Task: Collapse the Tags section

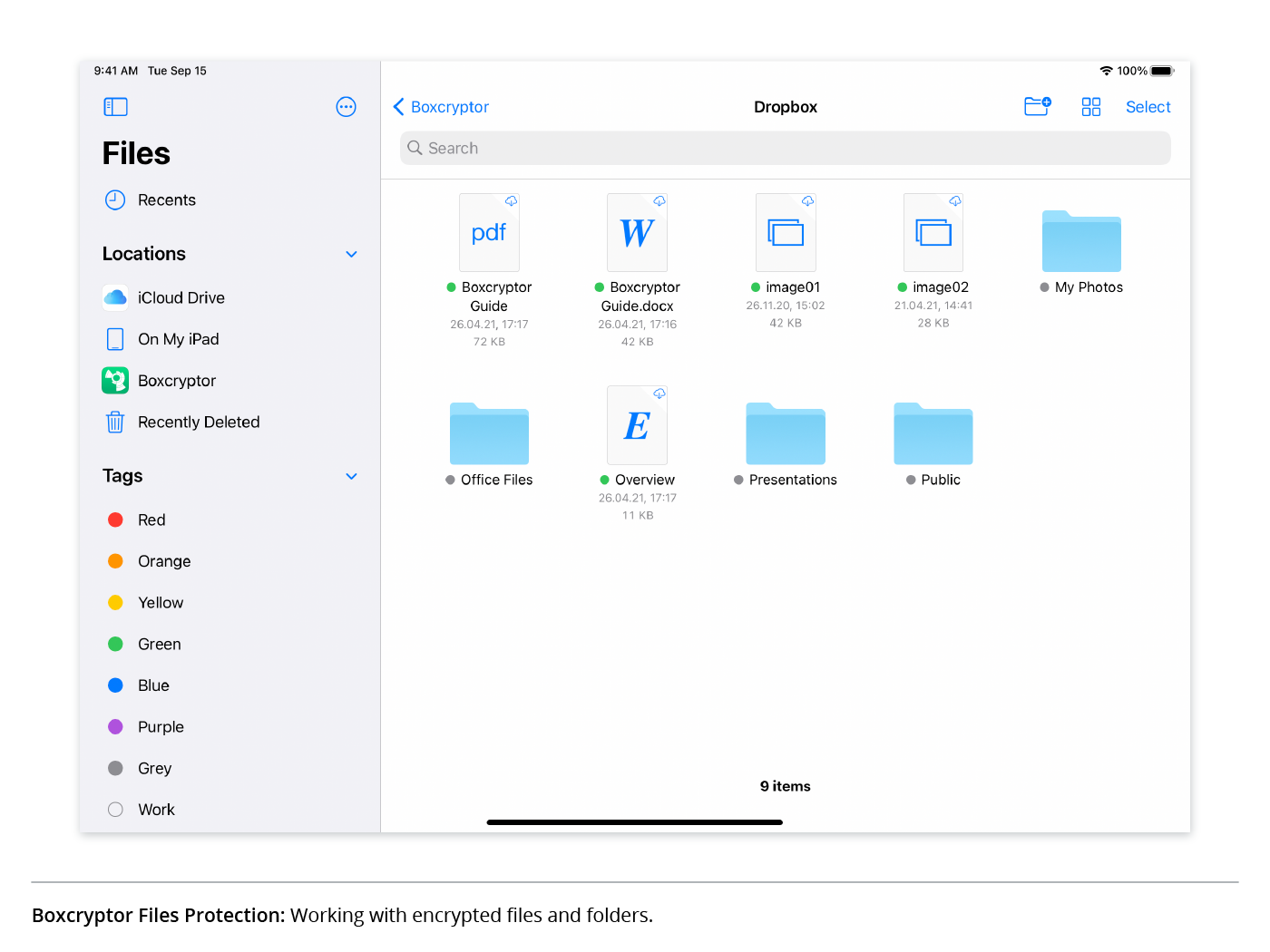Action: (x=351, y=476)
